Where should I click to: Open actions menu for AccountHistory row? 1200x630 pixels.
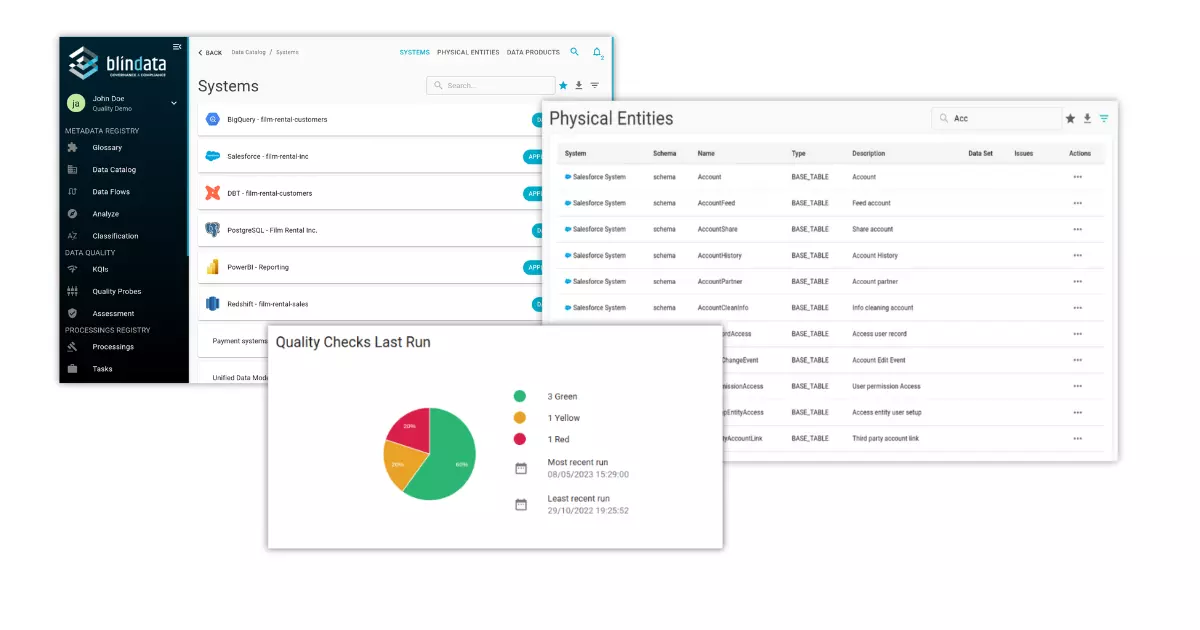(x=1077, y=255)
